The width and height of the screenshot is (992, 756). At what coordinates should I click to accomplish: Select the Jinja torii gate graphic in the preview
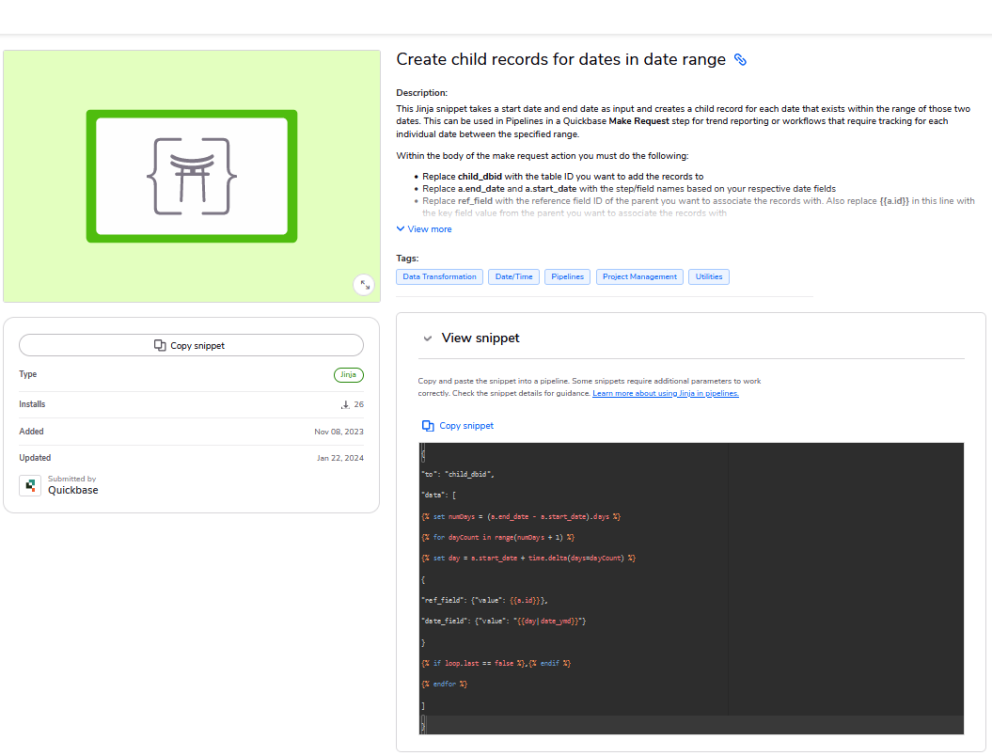(189, 175)
